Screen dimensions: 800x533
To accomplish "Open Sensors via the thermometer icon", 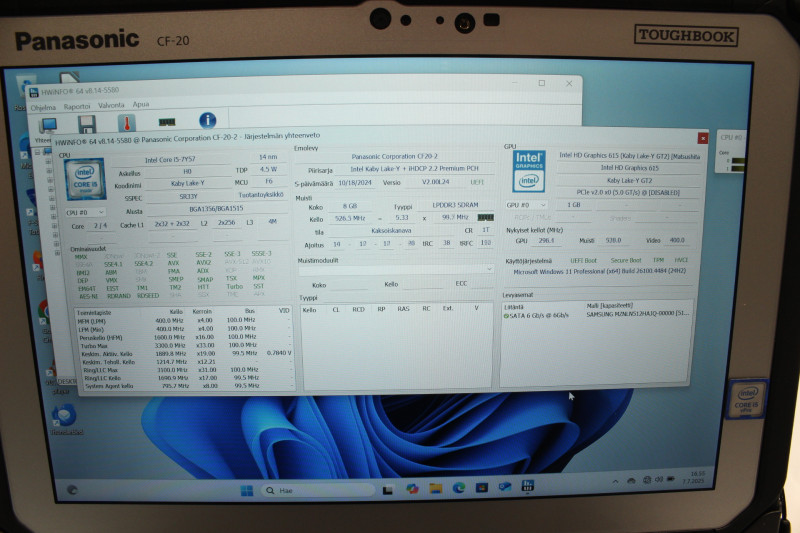I will 127,123.
